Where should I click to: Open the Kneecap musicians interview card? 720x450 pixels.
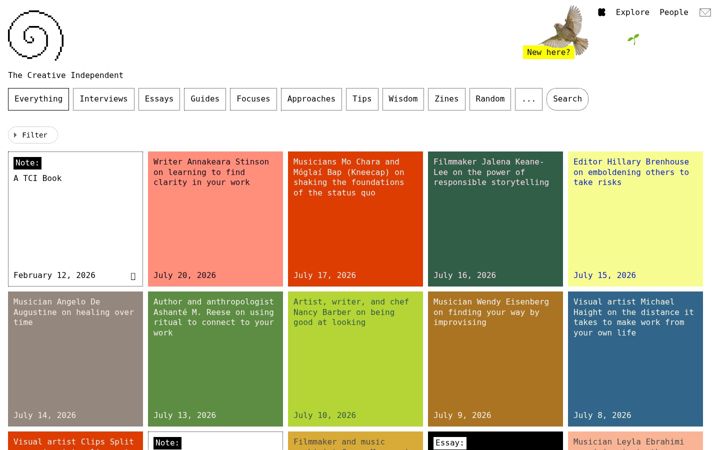point(355,219)
